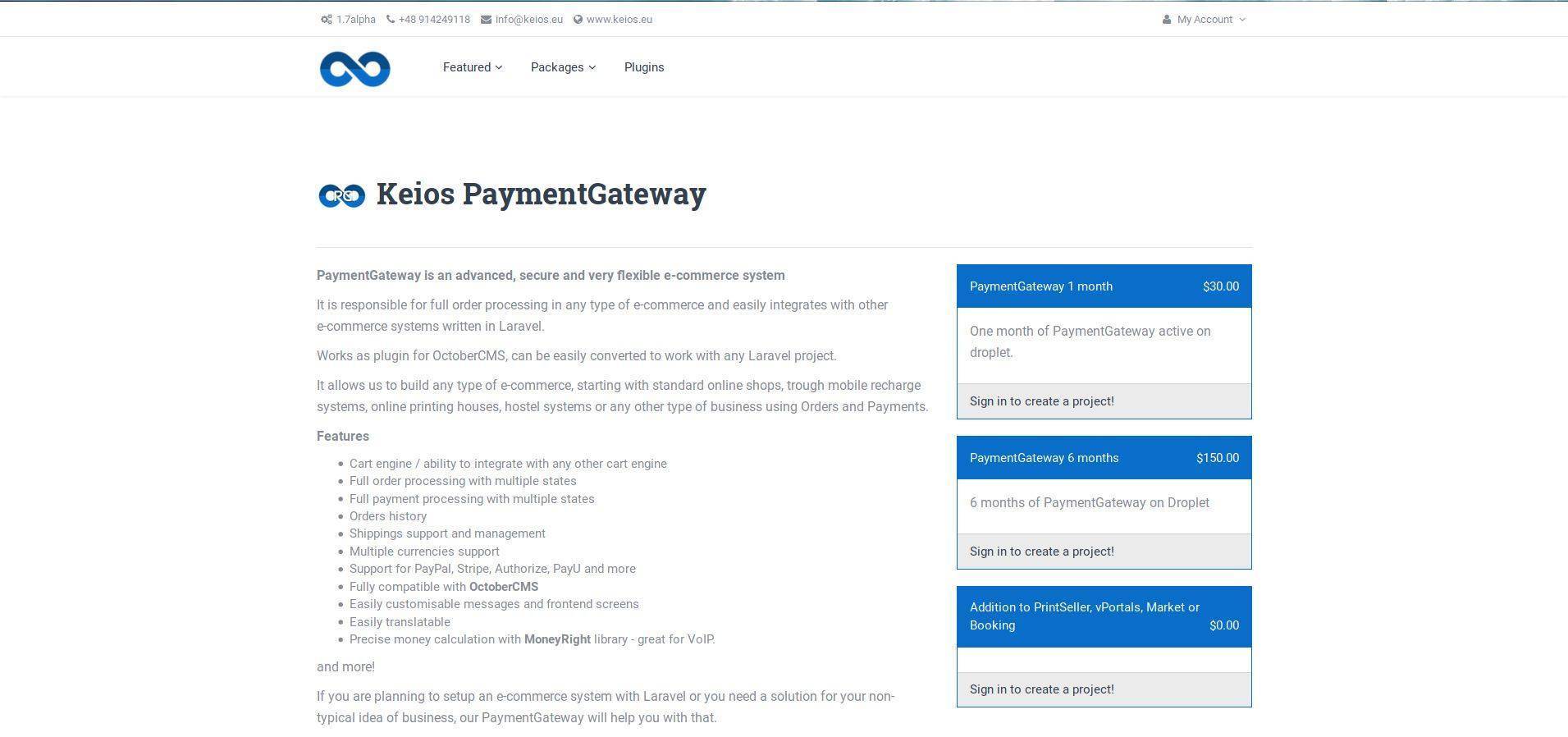
Task: Click the +48 914249118 phone number
Action: point(434,20)
